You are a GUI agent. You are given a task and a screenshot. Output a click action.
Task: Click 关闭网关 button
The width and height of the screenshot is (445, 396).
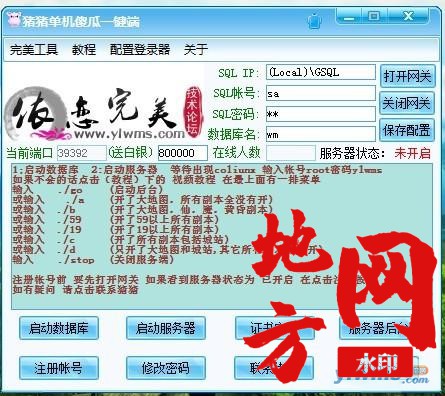407,103
